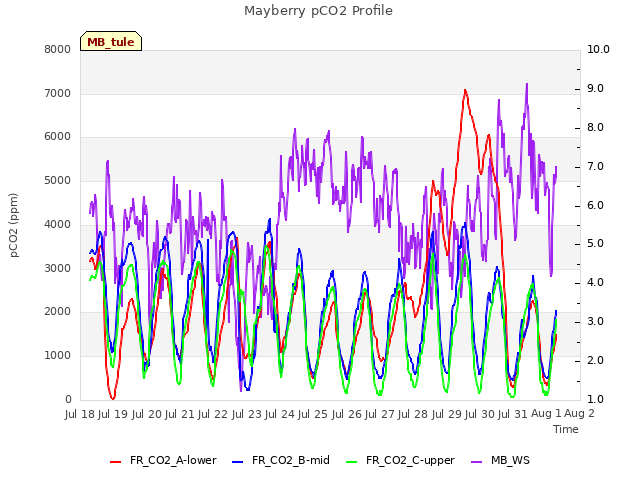Click the 6.0 right axis label
Viewport: 640px width, 480px height.
[596, 205]
